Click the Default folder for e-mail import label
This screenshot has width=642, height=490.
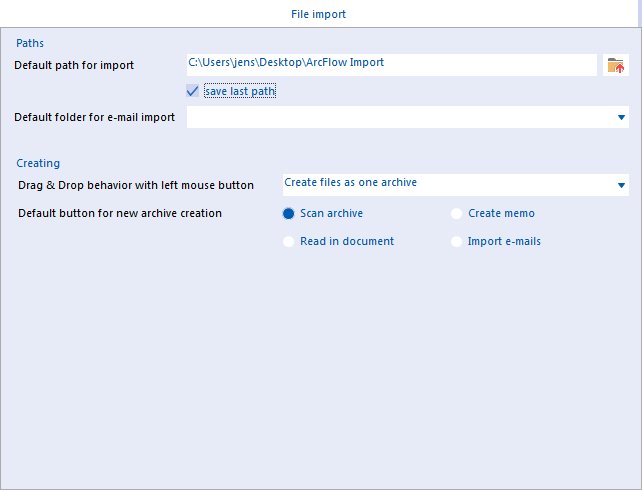(x=95, y=117)
